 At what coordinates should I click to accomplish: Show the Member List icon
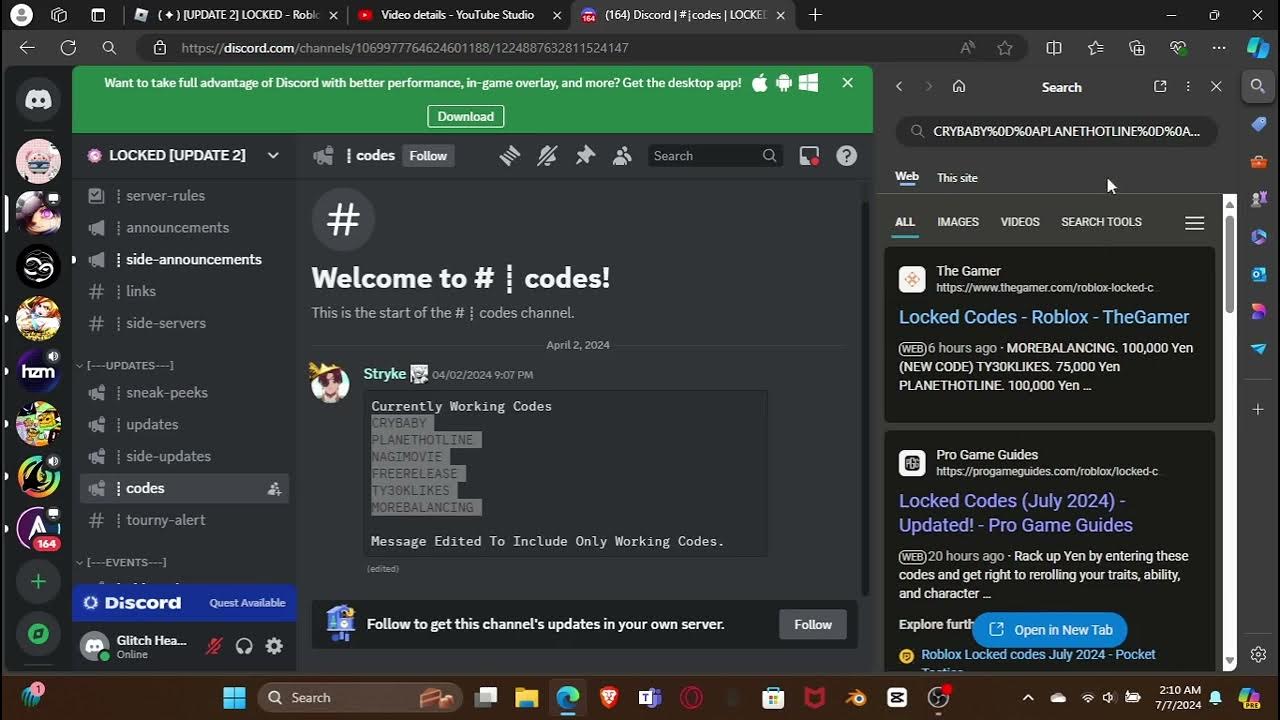coord(622,156)
